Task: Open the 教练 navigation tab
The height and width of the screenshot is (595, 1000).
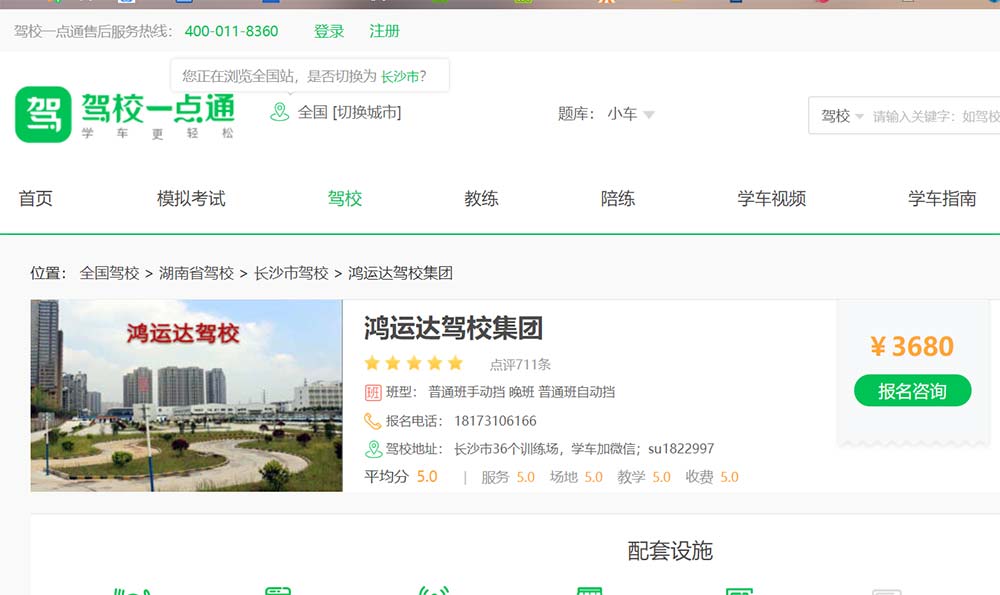Action: pyautogui.click(x=481, y=199)
